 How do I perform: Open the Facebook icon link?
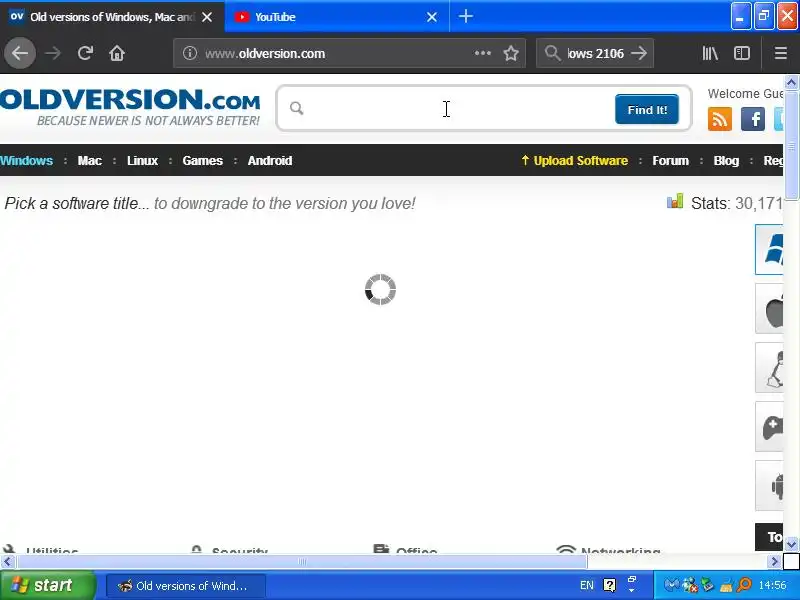tap(753, 119)
